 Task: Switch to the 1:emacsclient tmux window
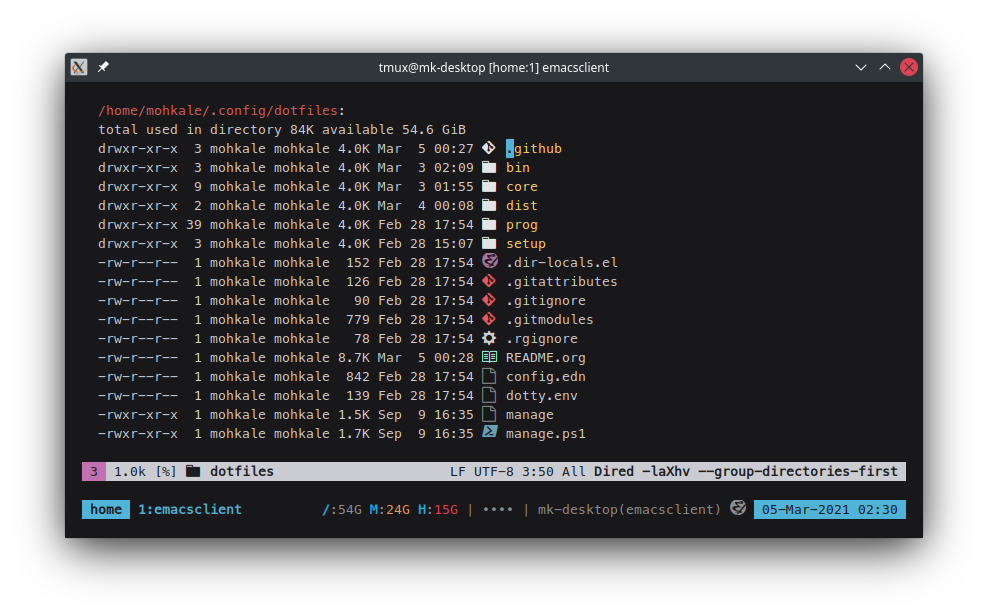[189, 509]
